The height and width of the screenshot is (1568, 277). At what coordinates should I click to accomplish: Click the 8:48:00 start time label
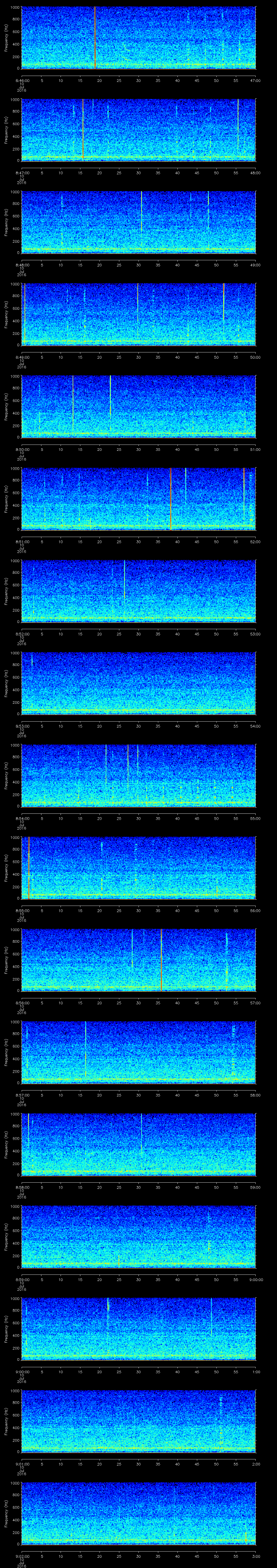tap(22, 265)
